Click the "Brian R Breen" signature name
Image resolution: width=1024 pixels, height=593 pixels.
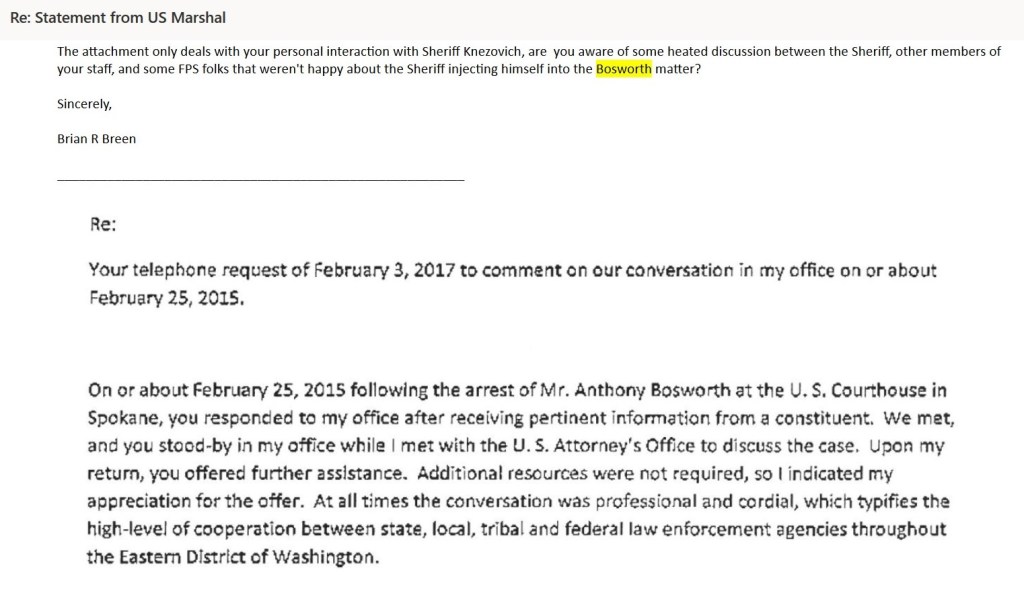tap(96, 139)
